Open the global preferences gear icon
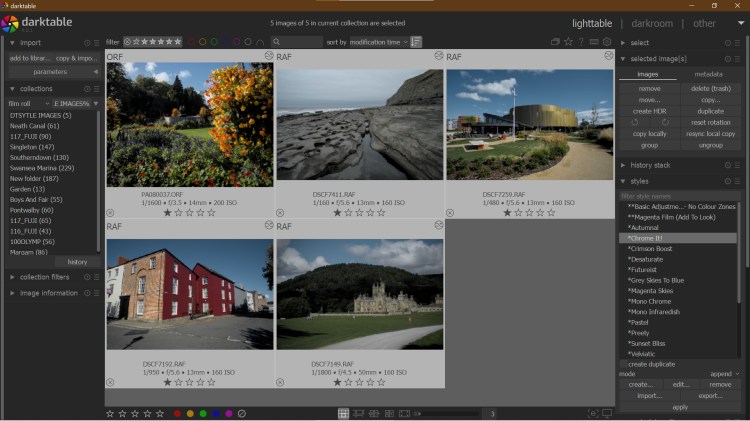This screenshot has height=421, width=750. coord(607,42)
